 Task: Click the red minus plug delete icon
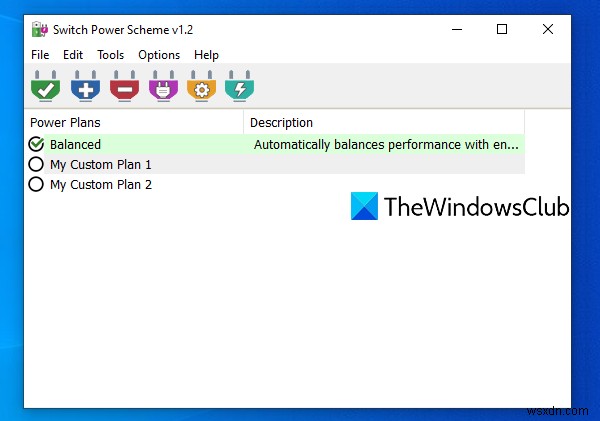pos(124,86)
